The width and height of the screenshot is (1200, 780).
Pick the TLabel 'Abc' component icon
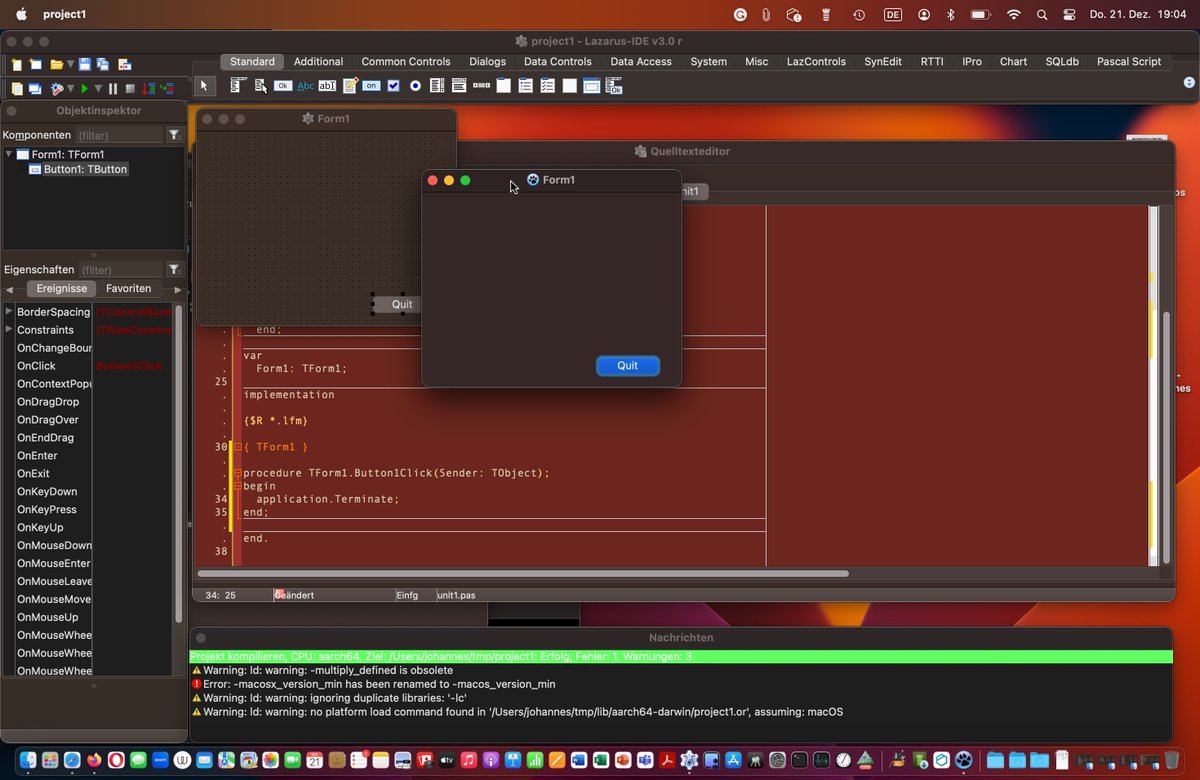(x=306, y=86)
